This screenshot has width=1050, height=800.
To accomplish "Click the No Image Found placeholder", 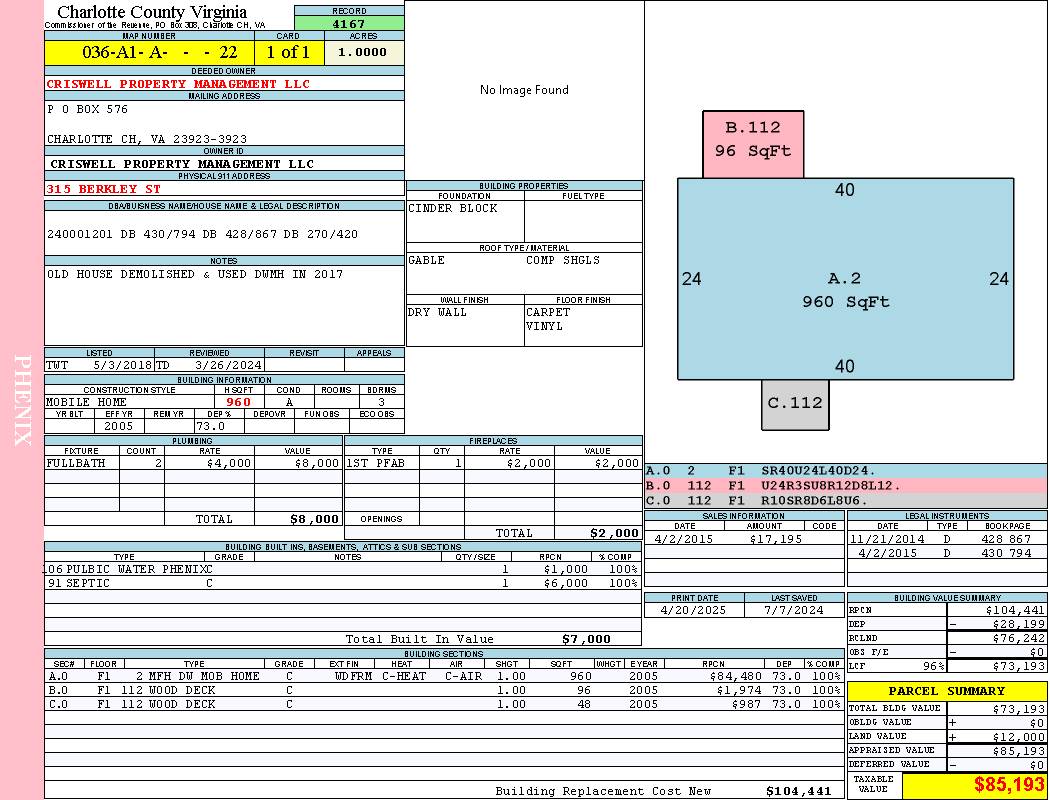I will pyautogui.click(x=524, y=90).
